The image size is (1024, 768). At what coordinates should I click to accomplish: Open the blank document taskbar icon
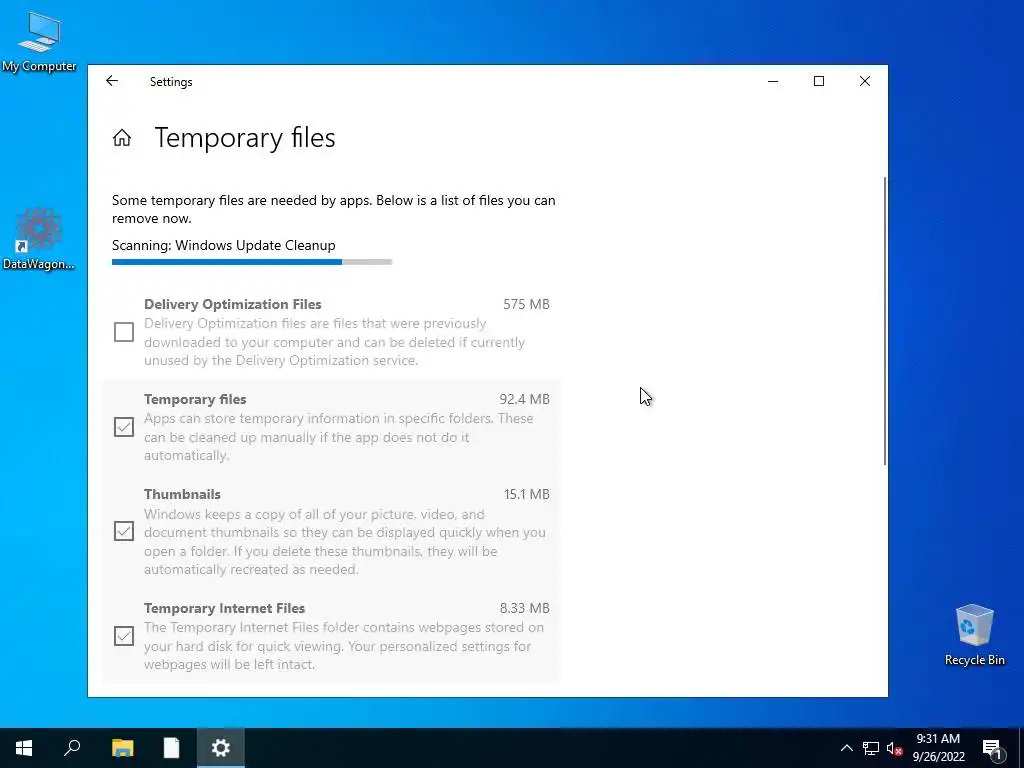tap(171, 748)
